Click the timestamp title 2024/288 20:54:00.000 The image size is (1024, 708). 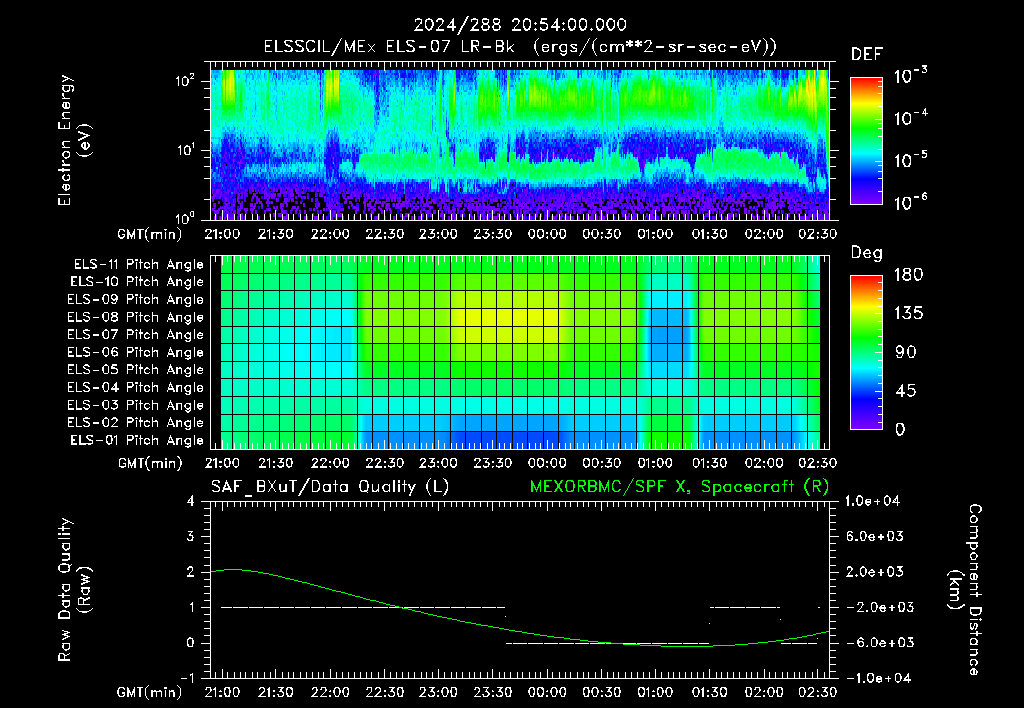pyautogui.click(x=520, y=25)
